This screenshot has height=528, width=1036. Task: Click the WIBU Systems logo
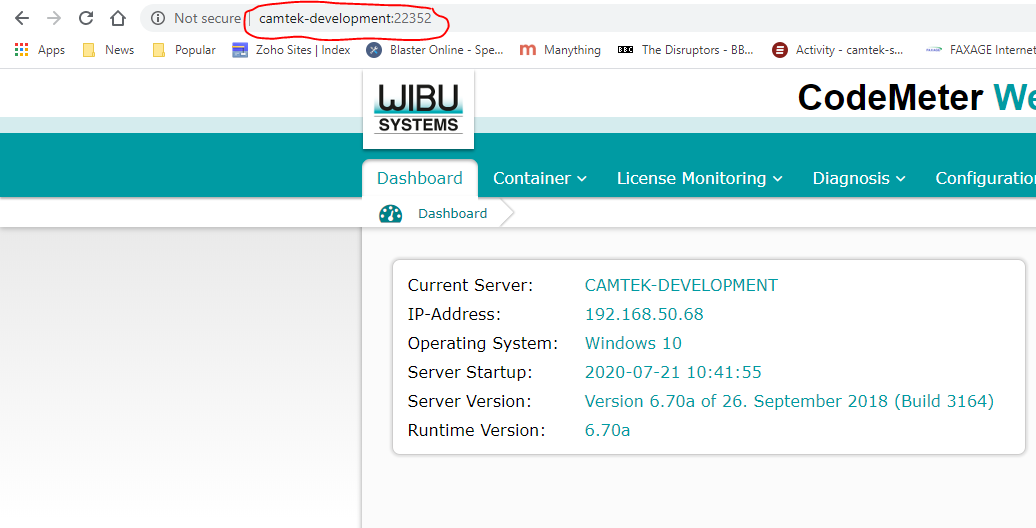418,109
